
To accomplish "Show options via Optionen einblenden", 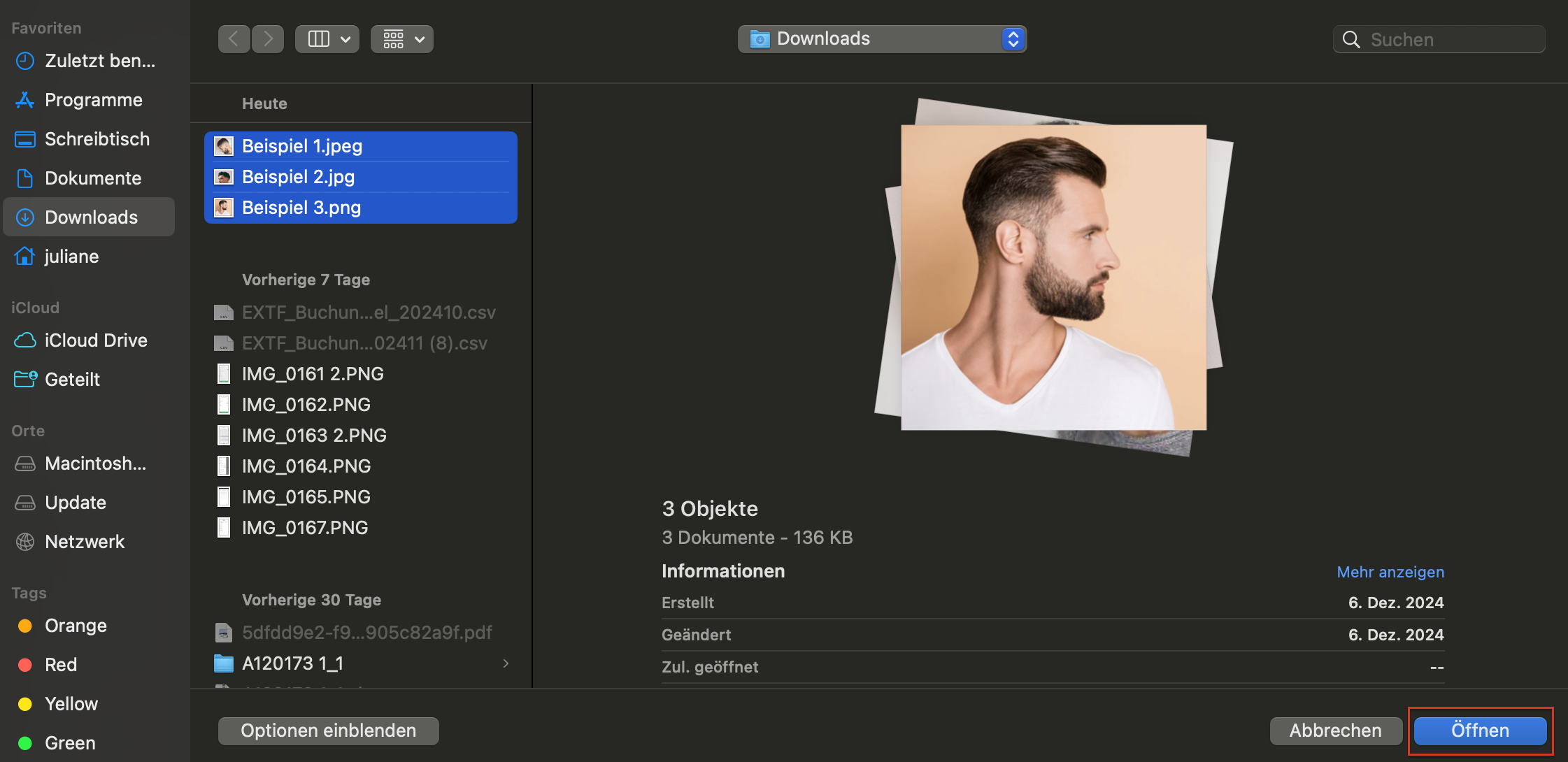I will click(328, 731).
